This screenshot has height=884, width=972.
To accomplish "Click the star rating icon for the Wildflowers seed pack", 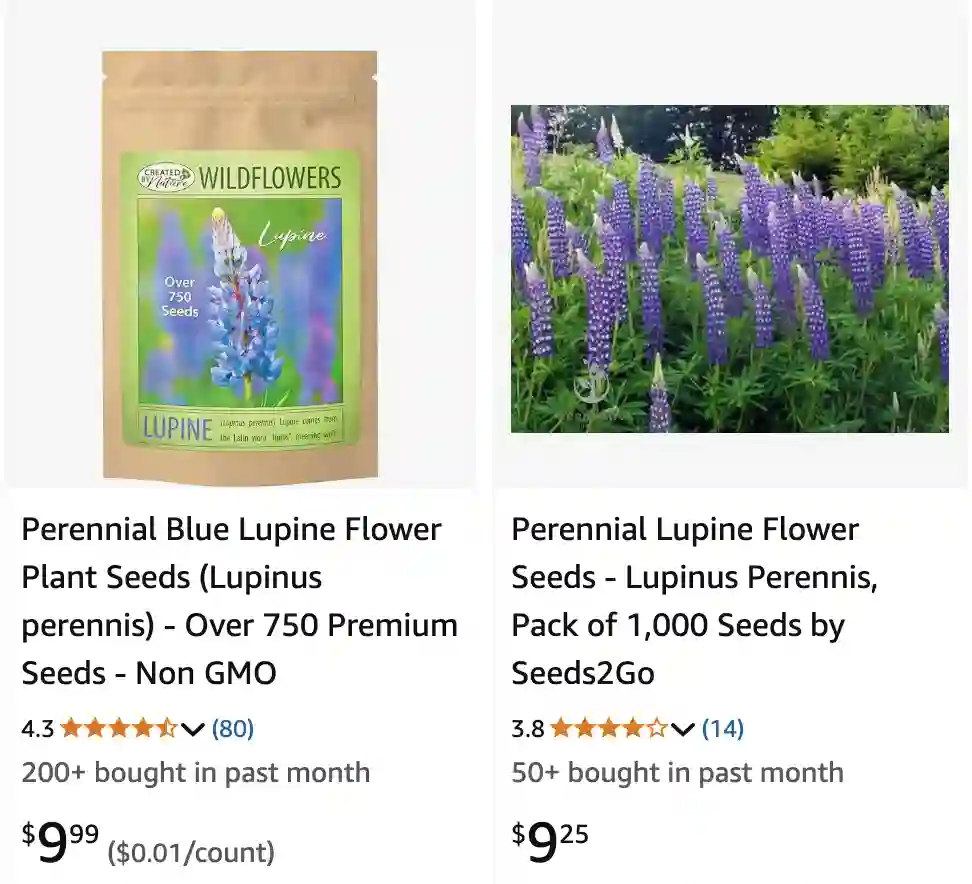I will (117, 729).
